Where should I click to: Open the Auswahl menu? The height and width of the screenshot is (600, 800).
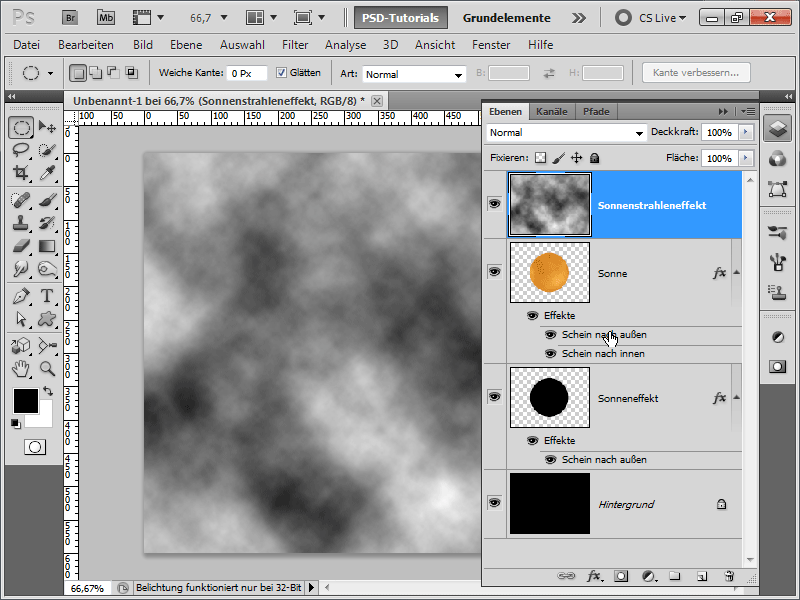tap(242, 45)
